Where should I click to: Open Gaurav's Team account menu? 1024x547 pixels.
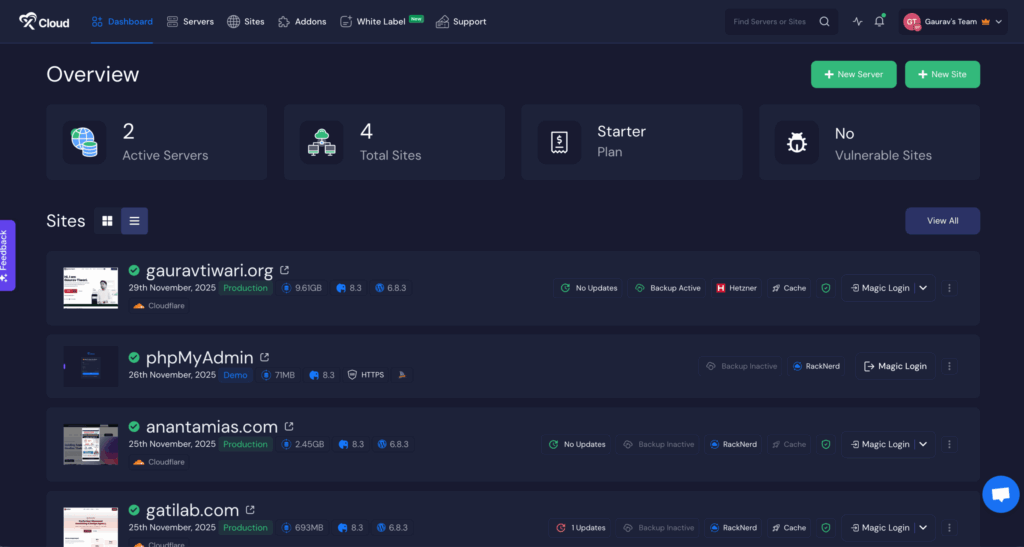pos(952,21)
